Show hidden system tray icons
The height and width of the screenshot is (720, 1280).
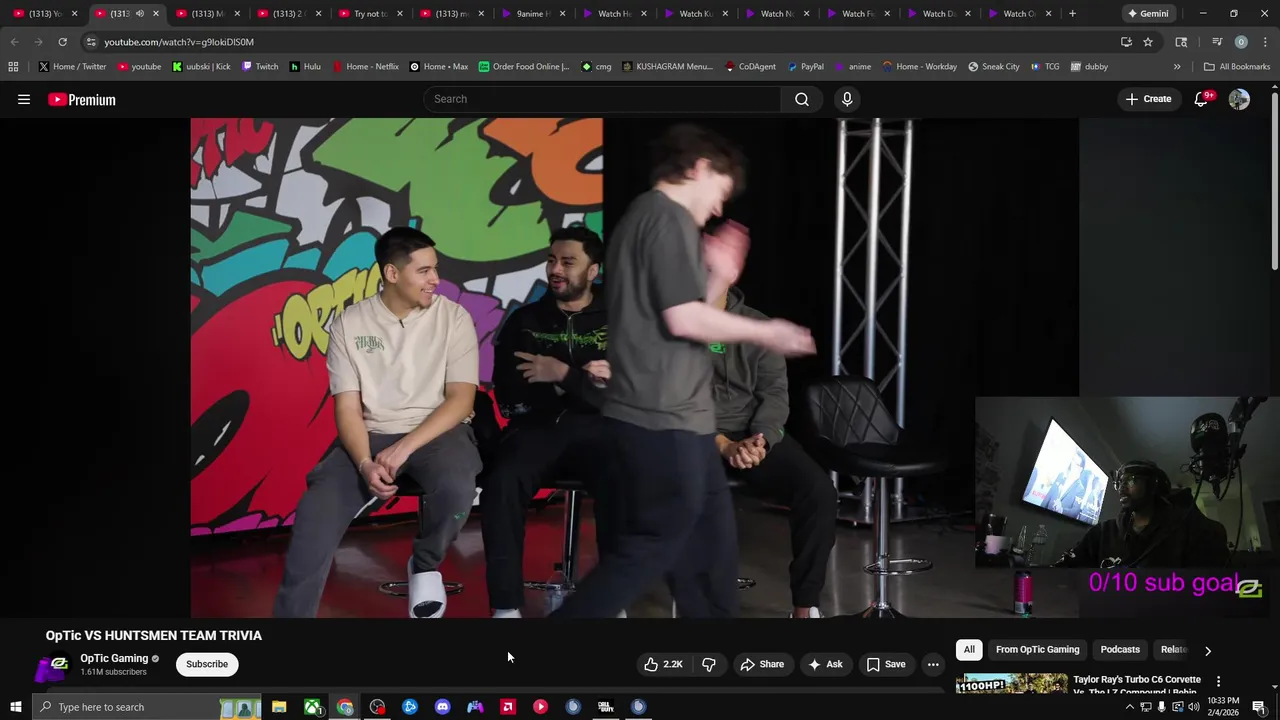click(x=1130, y=707)
